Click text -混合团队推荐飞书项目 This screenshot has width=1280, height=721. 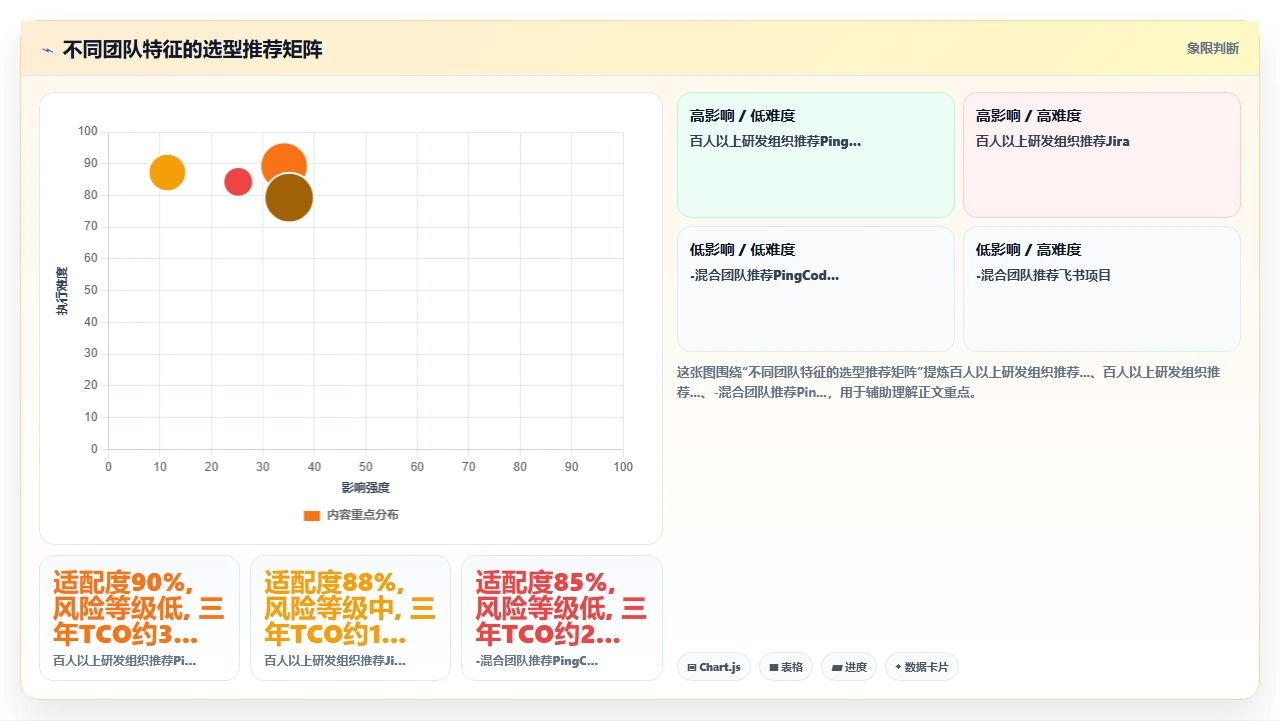1044,275
